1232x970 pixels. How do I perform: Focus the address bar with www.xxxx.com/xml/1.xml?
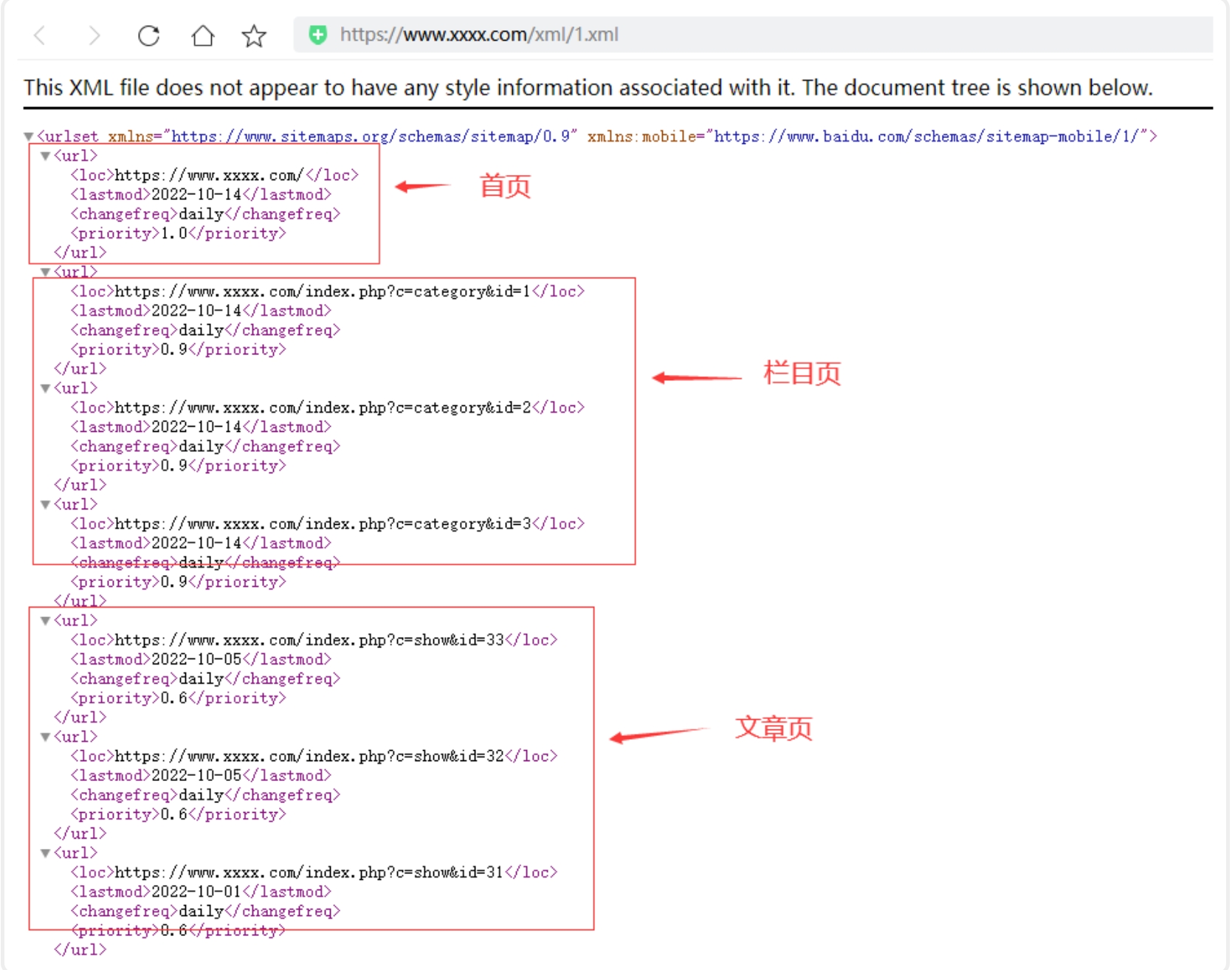[753, 35]
